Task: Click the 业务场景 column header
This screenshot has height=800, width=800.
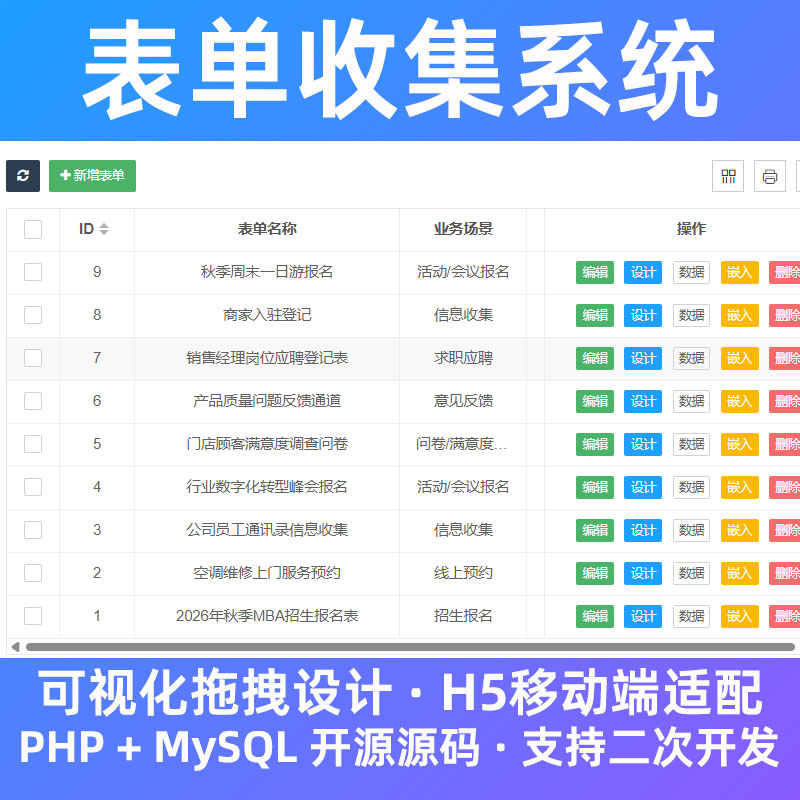Action: click(x=463, y=229)
